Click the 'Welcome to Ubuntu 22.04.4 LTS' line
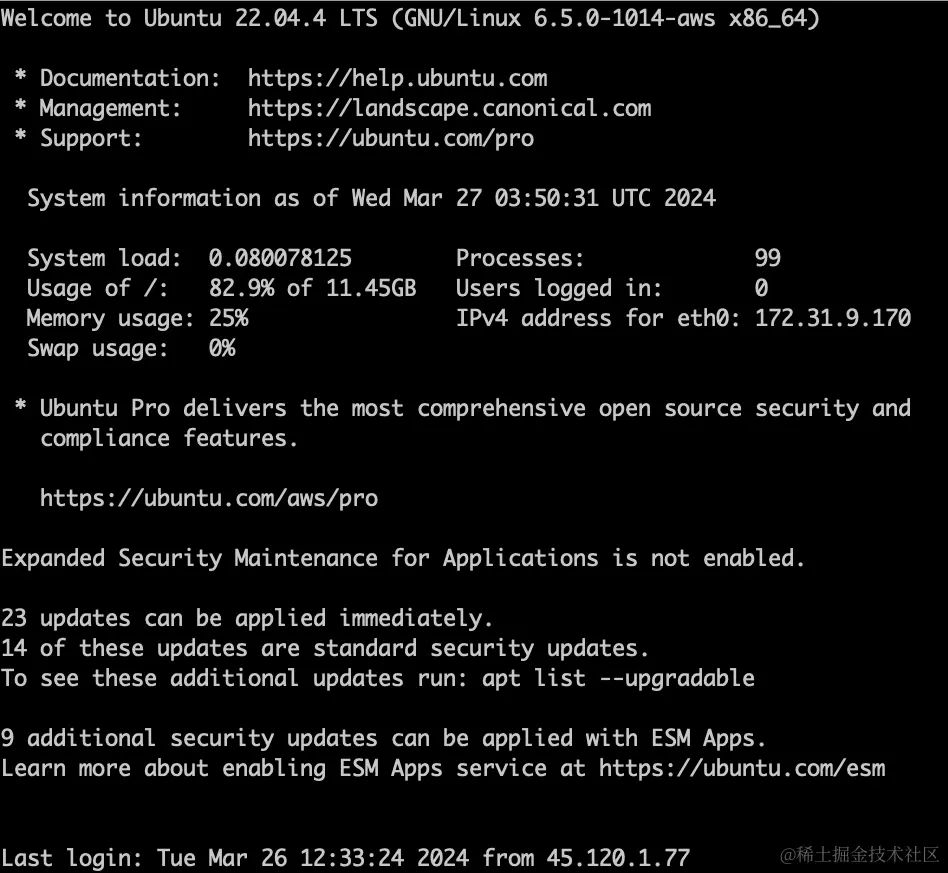Viewport: 948px width, 873px height. tap(410, 18)
